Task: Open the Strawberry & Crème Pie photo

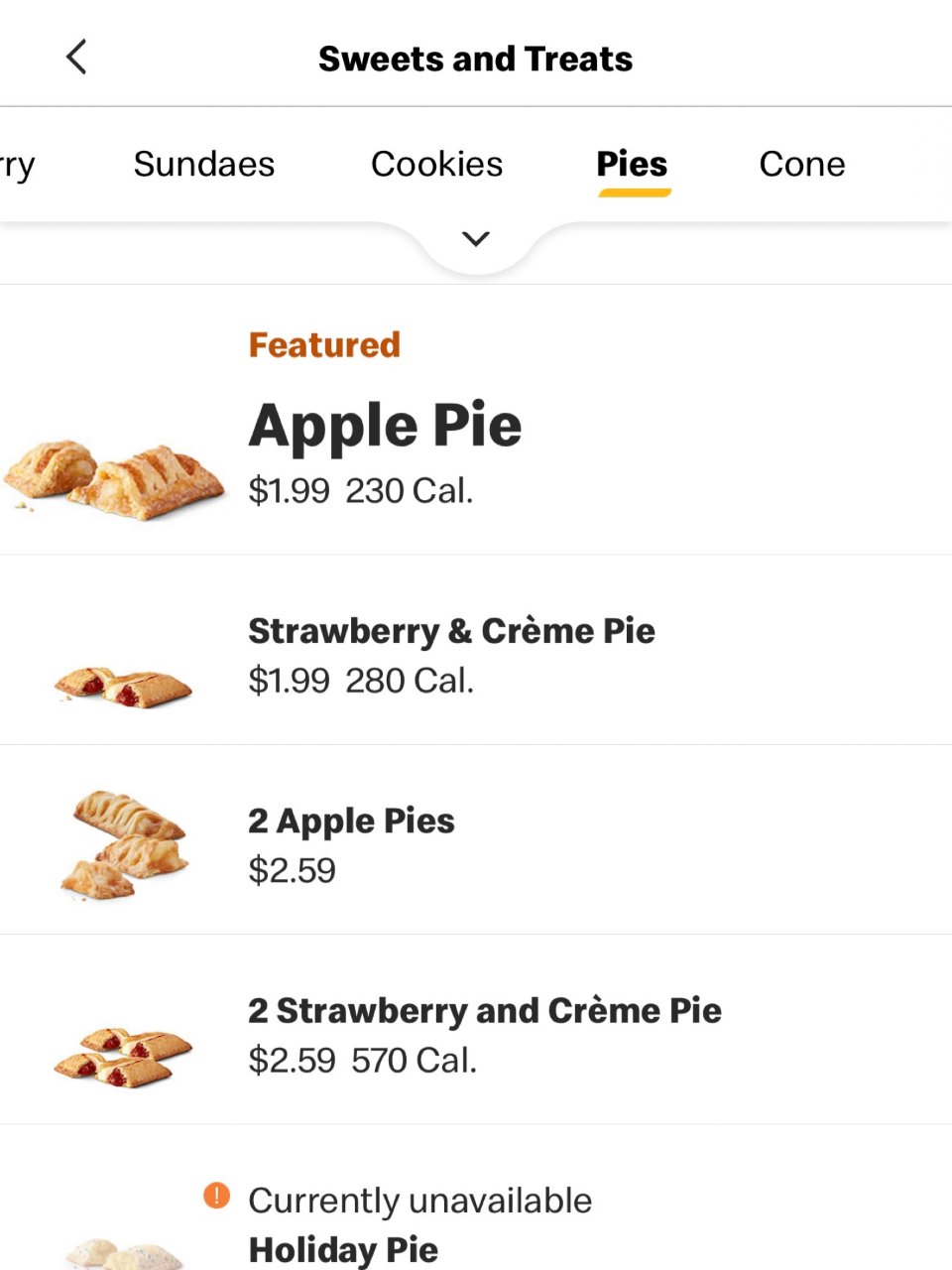Action: [x=123, y=687]
